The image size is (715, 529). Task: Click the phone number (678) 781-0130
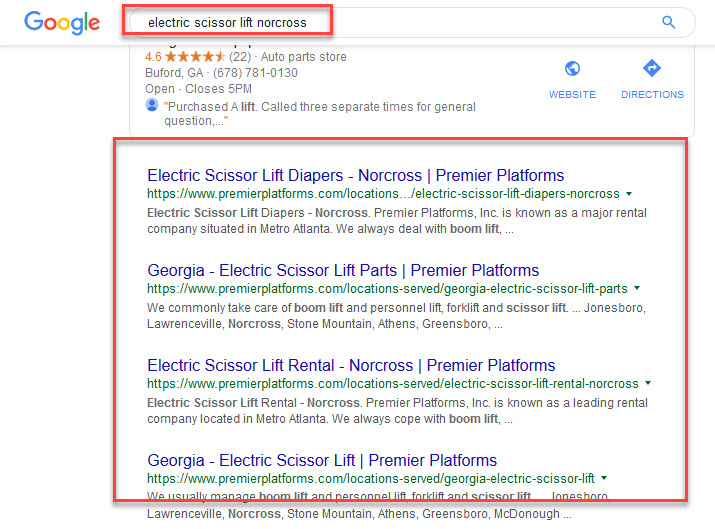point(255,73)
